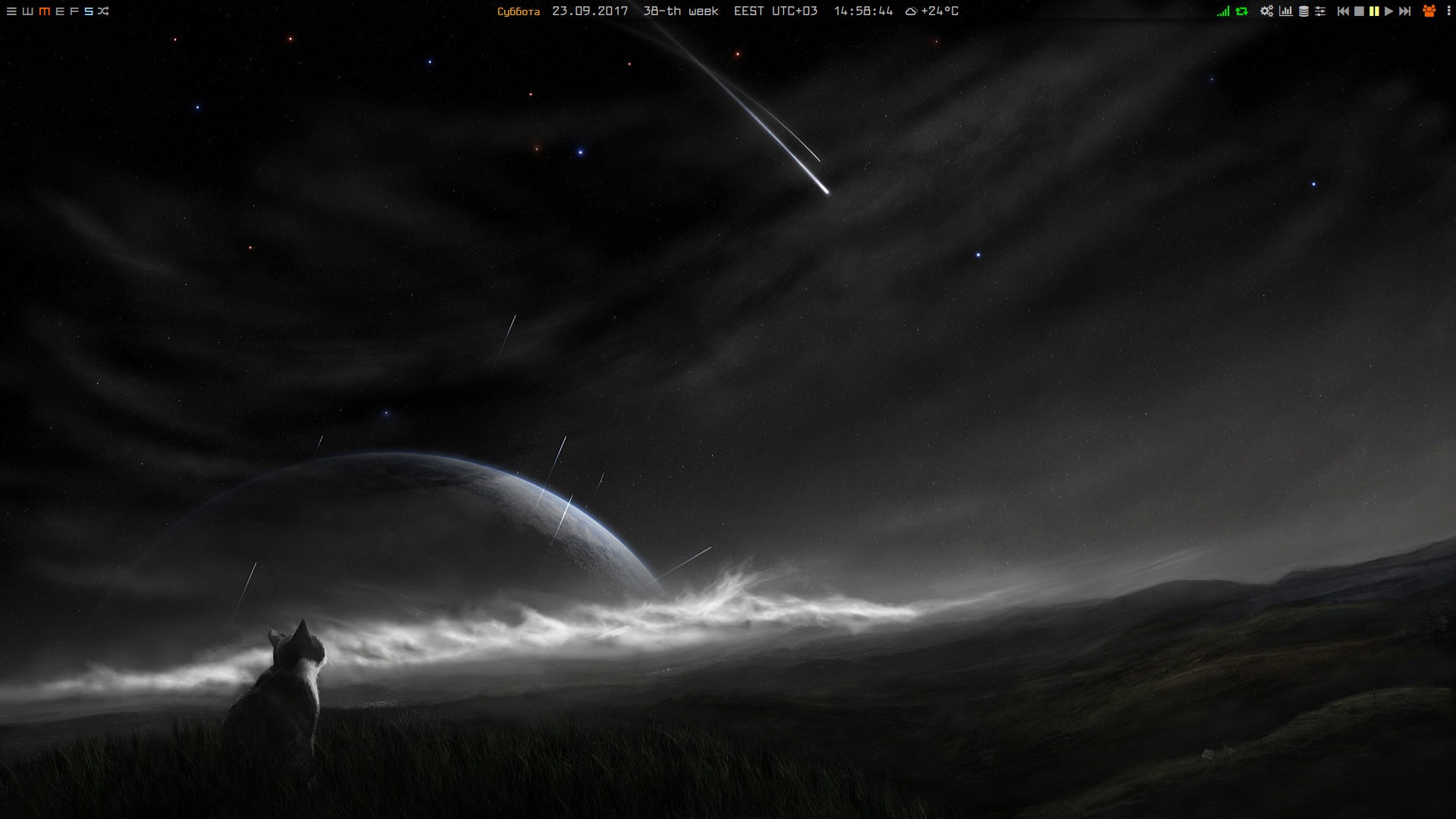The width and height of the screenshot is (1456, 819).
Task: Open the vertical dots overflow menu
Action: 1448,11
